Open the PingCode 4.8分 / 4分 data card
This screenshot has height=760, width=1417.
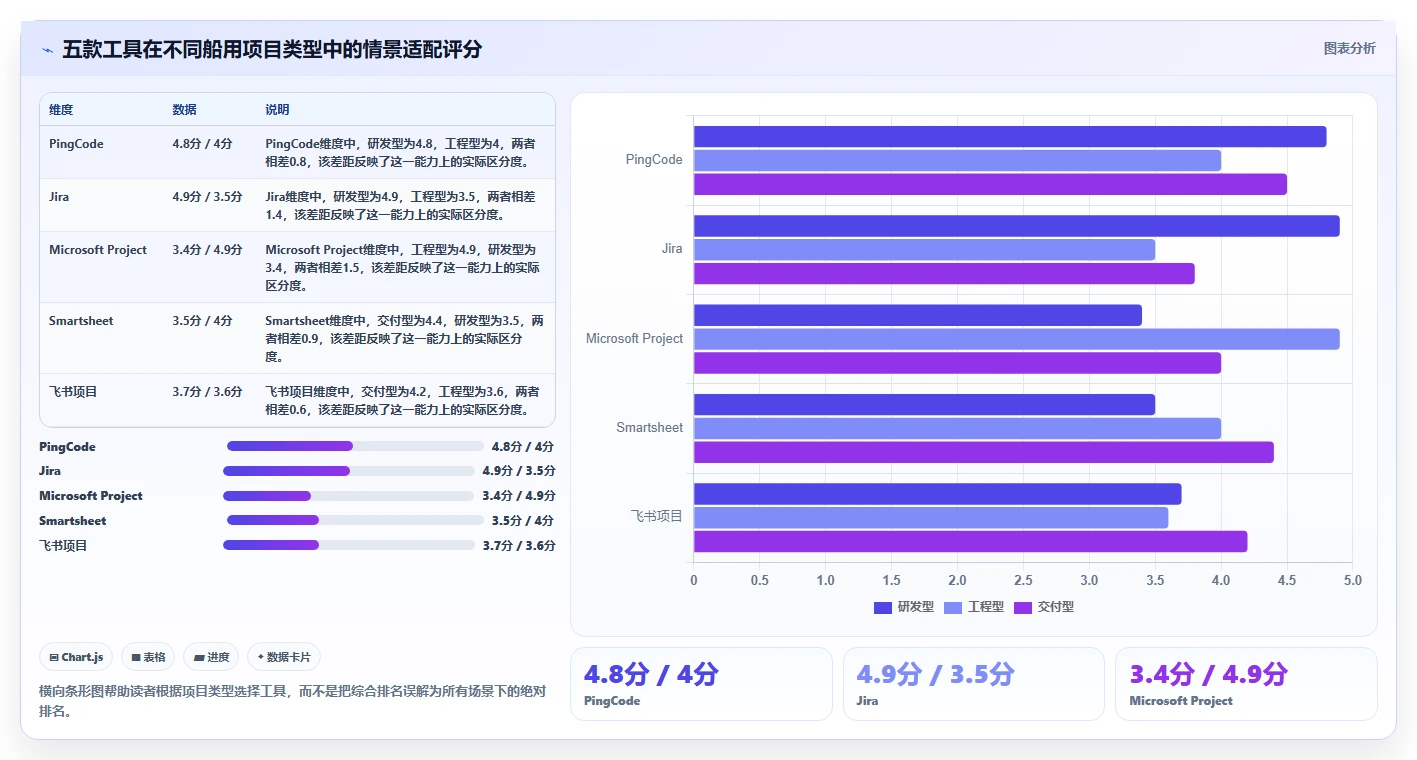tap(701, 684)
